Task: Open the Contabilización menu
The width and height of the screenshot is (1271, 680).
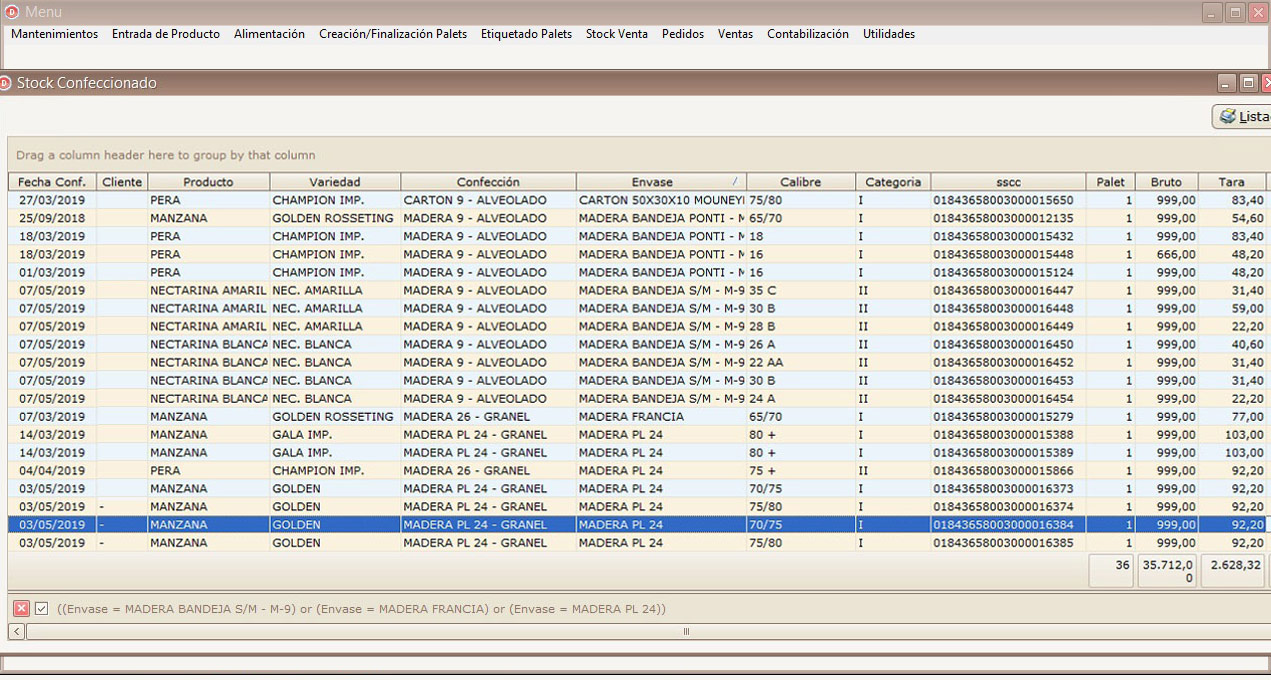Action: pos(808,34)
